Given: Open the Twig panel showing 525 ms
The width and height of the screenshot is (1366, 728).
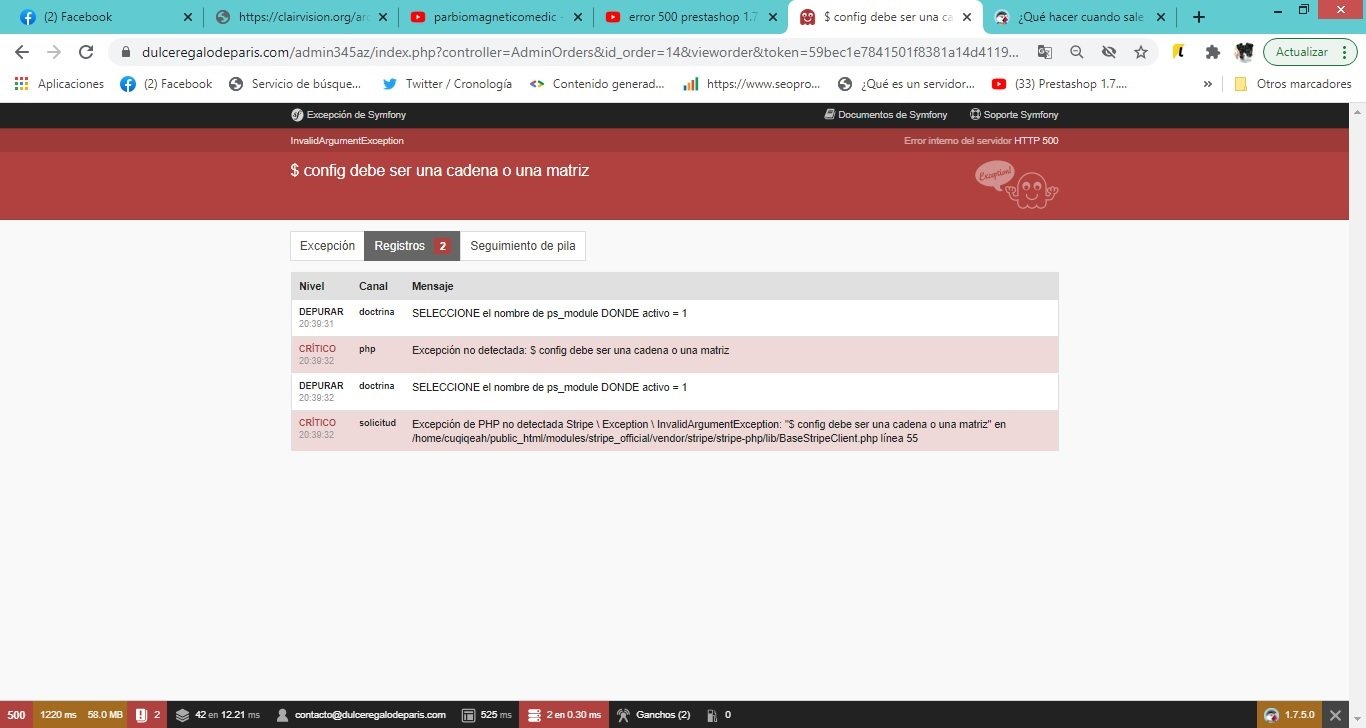Looking at the screenshot, I should (x=486, y=715).
